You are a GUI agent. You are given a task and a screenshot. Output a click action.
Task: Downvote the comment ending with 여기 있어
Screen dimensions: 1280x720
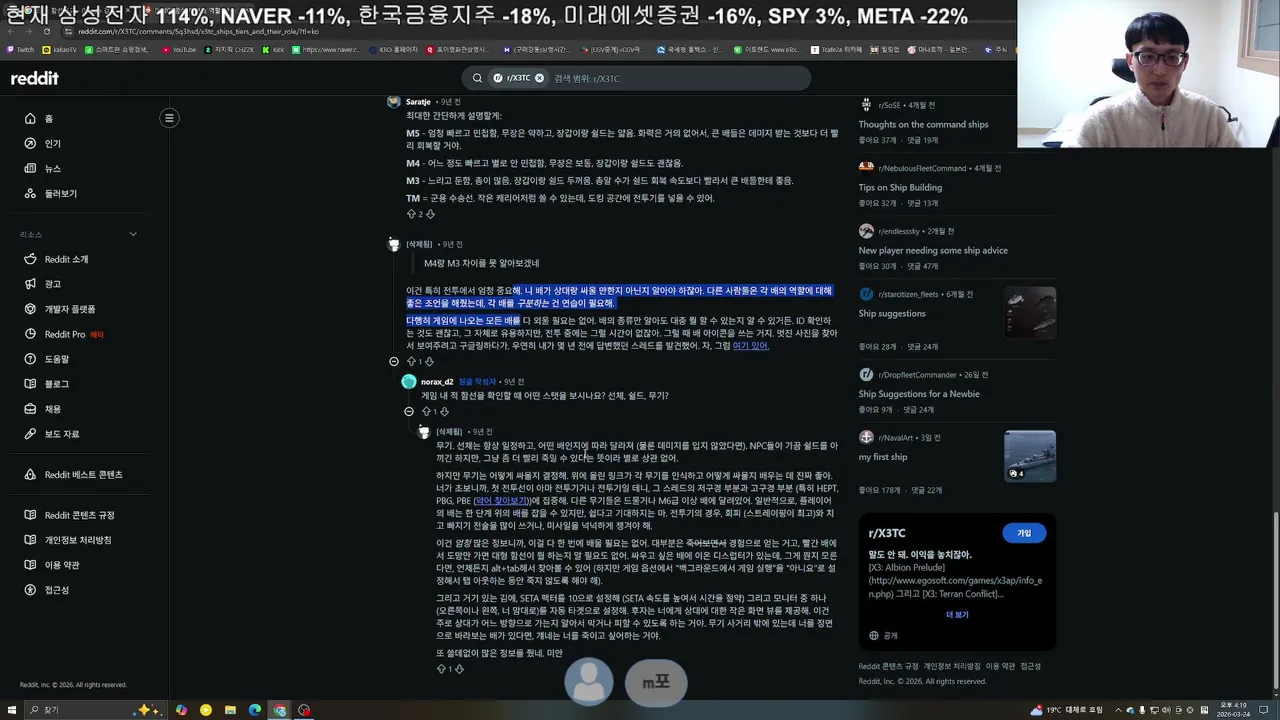pyautogui.click(x=430, y=361)
